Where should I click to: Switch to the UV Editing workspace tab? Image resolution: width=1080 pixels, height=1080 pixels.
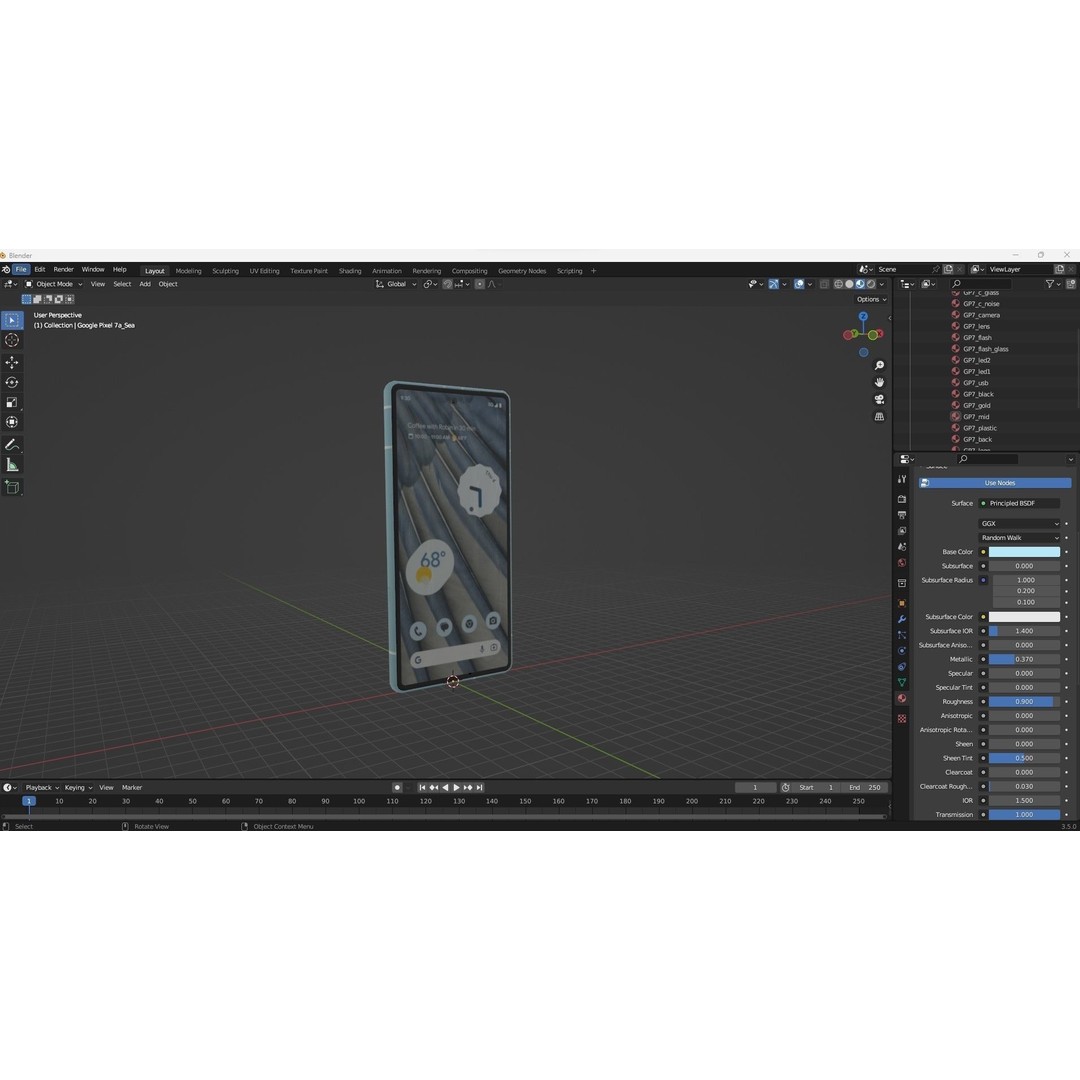(x=264, y=271)
